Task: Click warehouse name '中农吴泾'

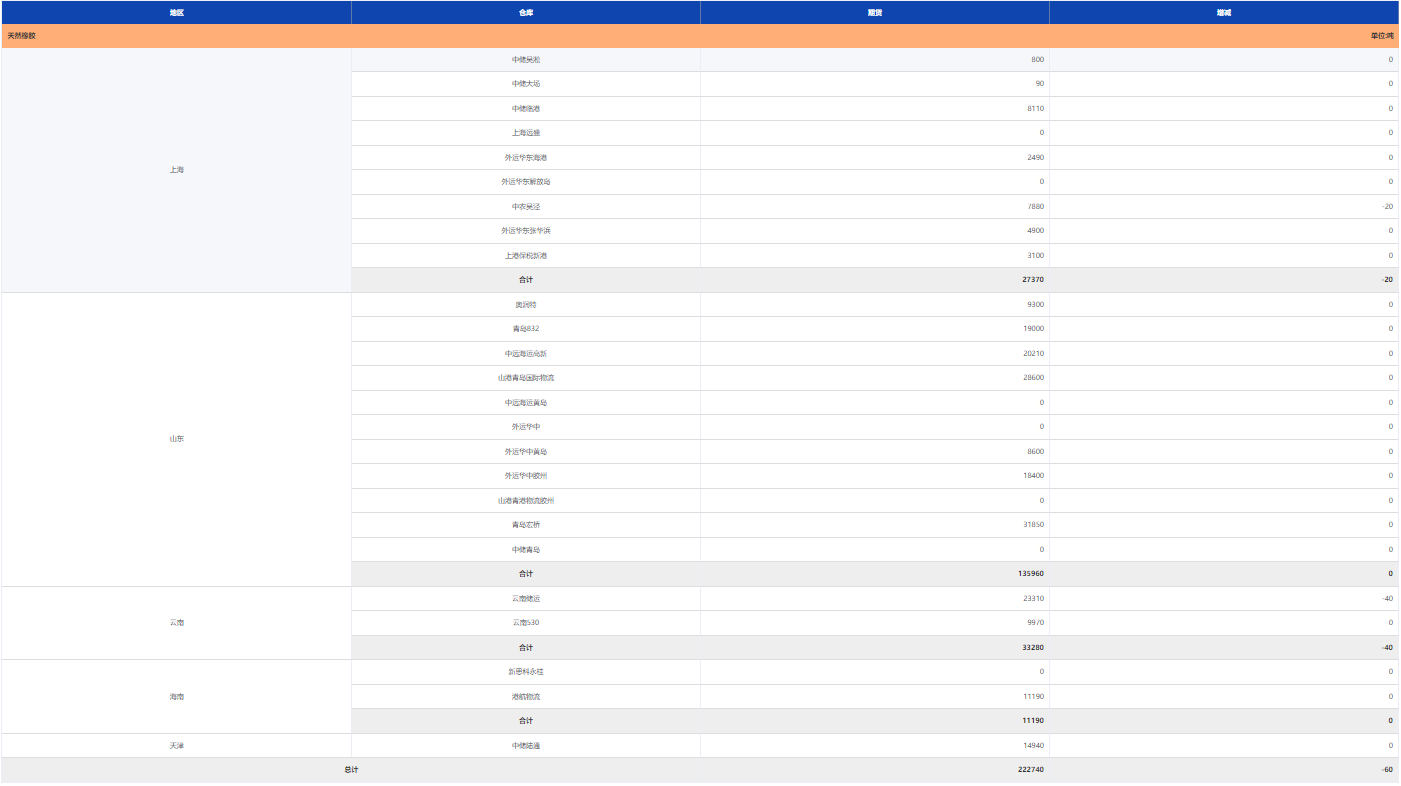Action: coord(526,206)
